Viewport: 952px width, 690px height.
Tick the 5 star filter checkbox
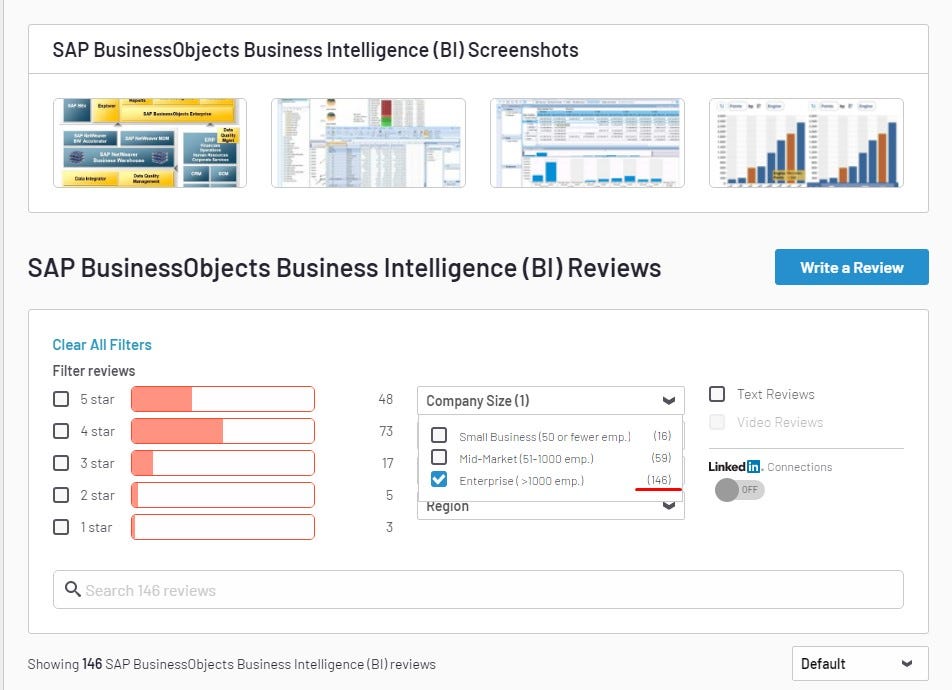pos(61,399)
